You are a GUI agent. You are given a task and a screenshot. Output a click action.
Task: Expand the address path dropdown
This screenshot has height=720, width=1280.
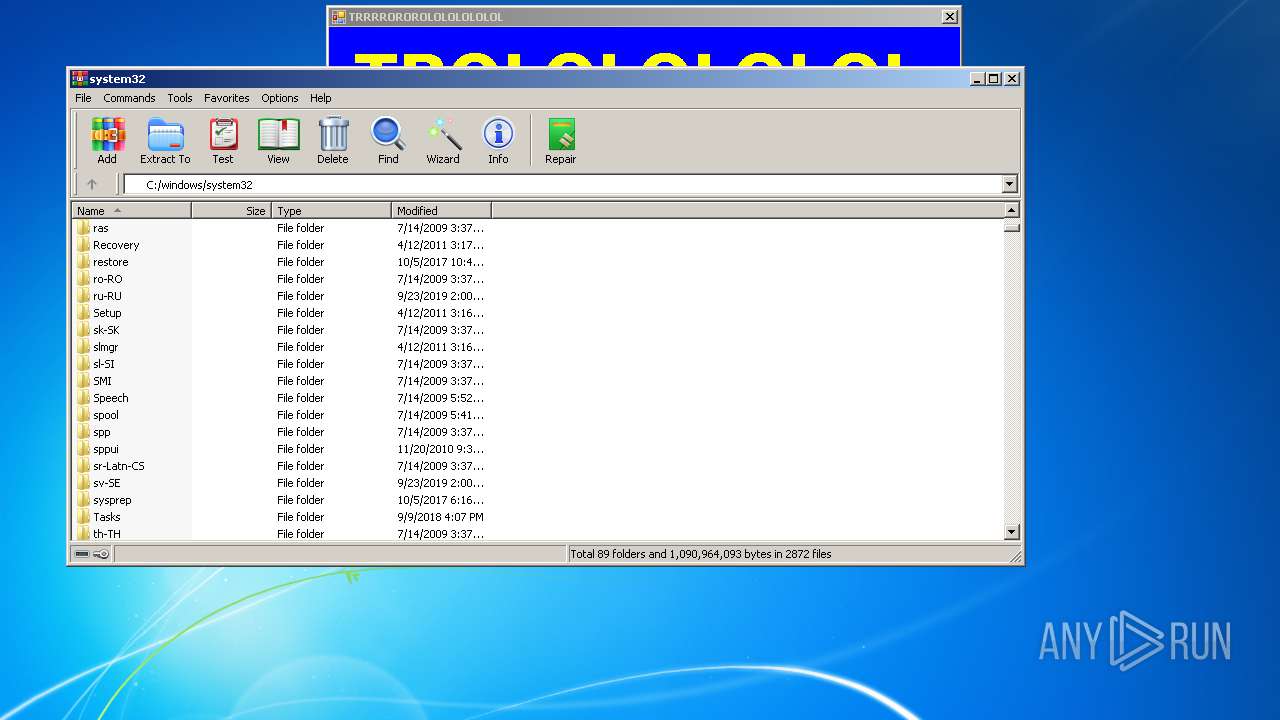[x=1009, y=184]
